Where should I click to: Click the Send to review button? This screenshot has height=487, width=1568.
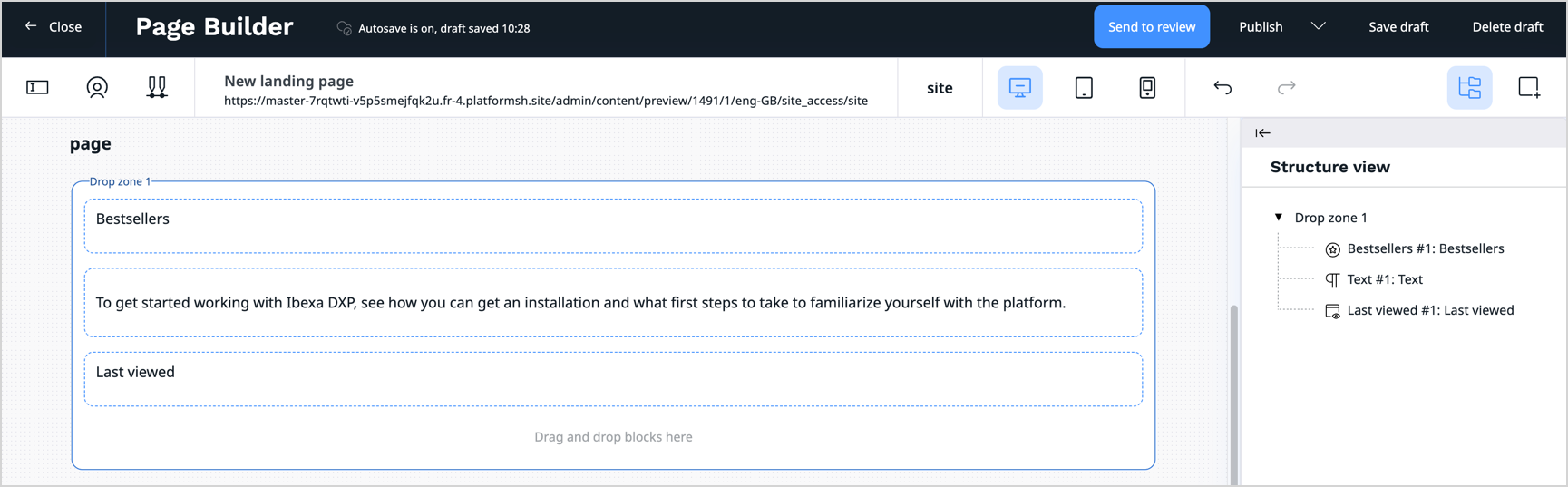coord(1151,26)
